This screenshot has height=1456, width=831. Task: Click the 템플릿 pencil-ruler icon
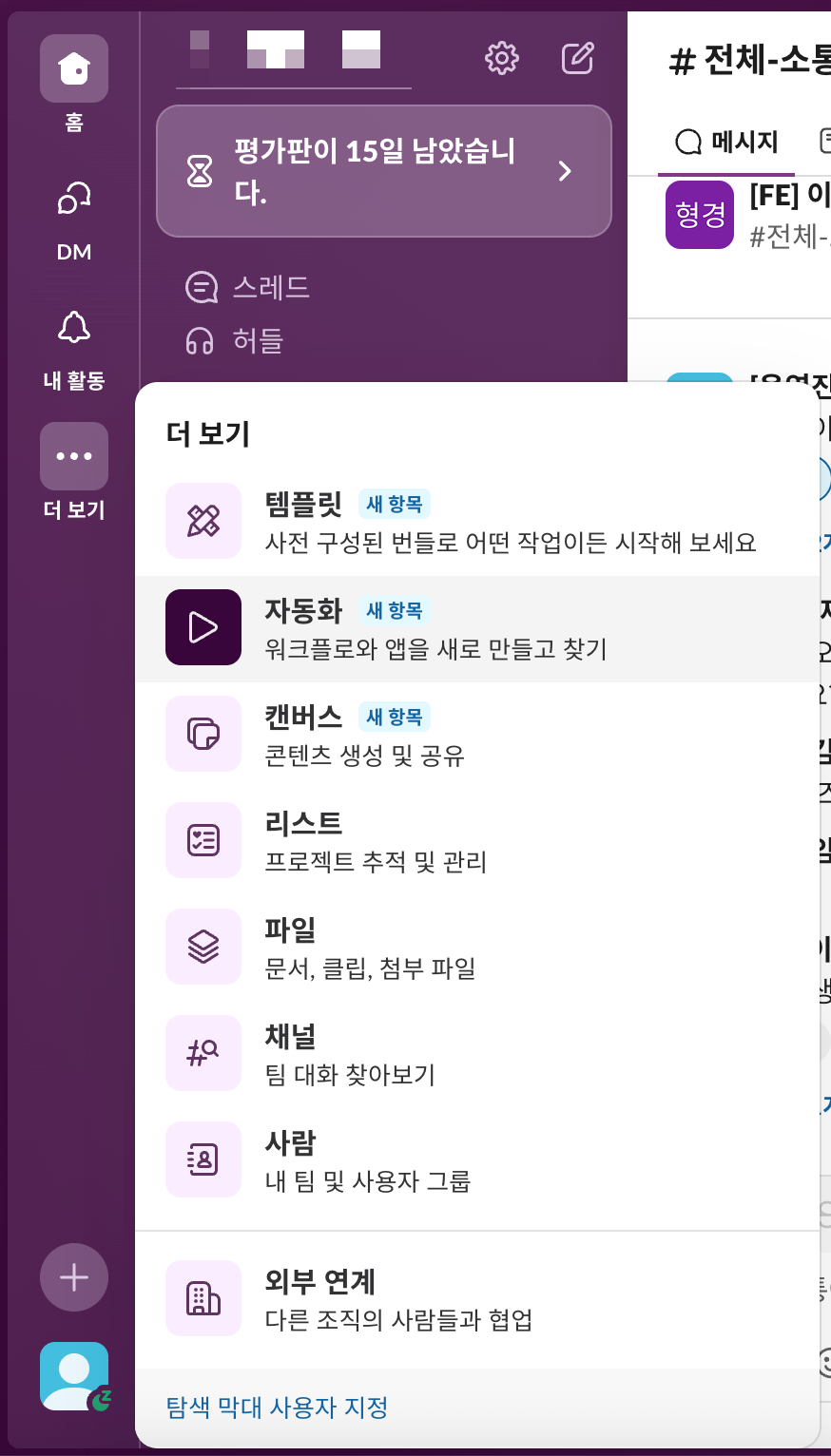coord(203,521)
